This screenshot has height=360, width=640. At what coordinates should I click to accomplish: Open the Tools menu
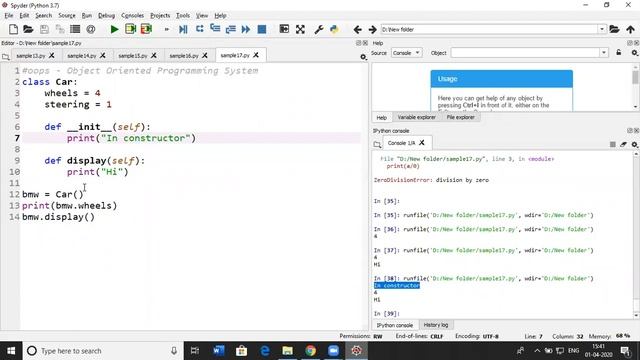pos(183,16)
